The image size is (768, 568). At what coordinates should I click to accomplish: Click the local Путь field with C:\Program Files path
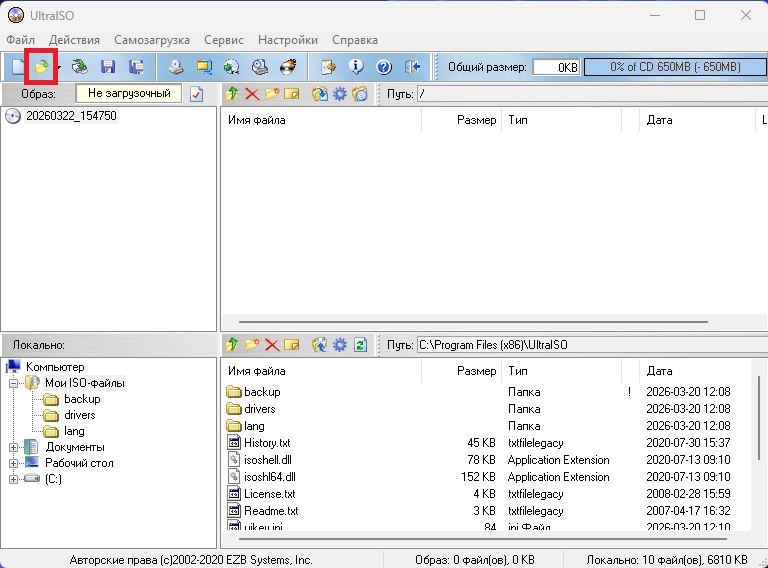592,345
